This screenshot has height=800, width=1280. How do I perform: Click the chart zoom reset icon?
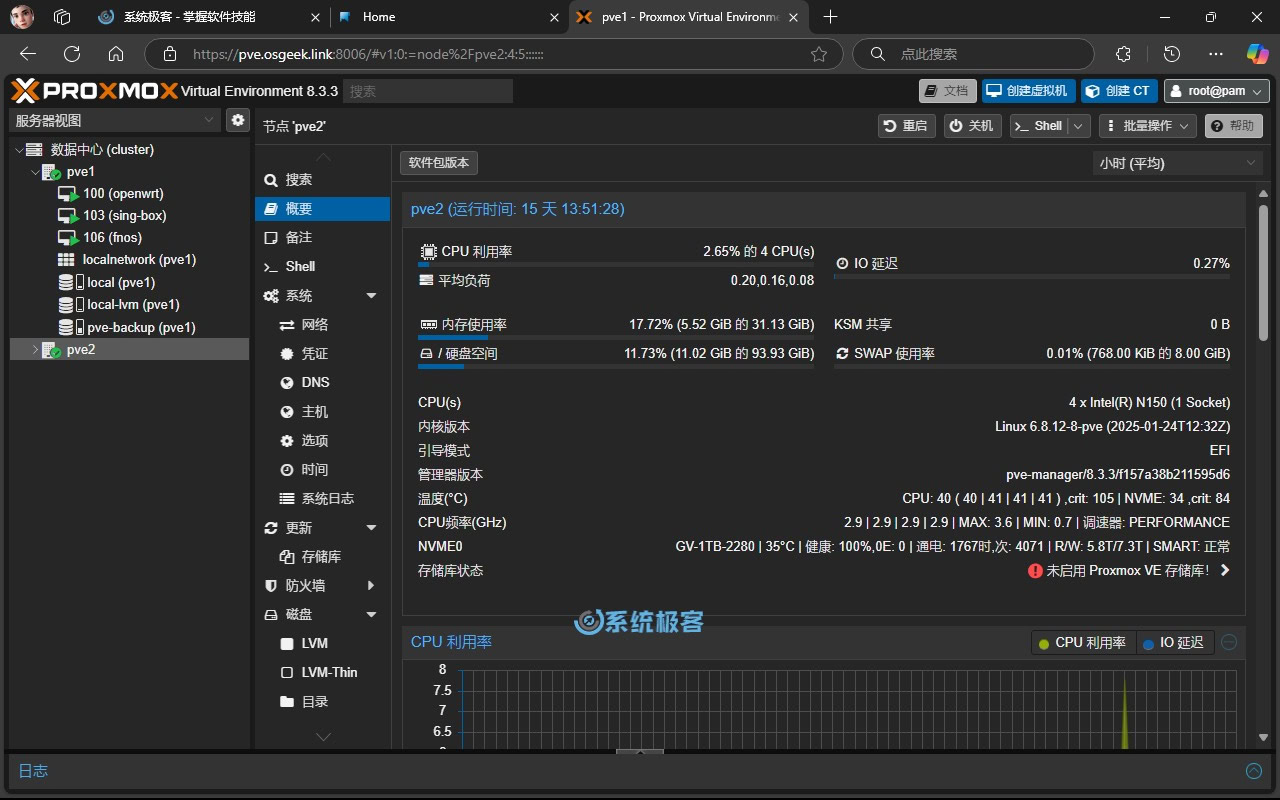coord(1229,643)
